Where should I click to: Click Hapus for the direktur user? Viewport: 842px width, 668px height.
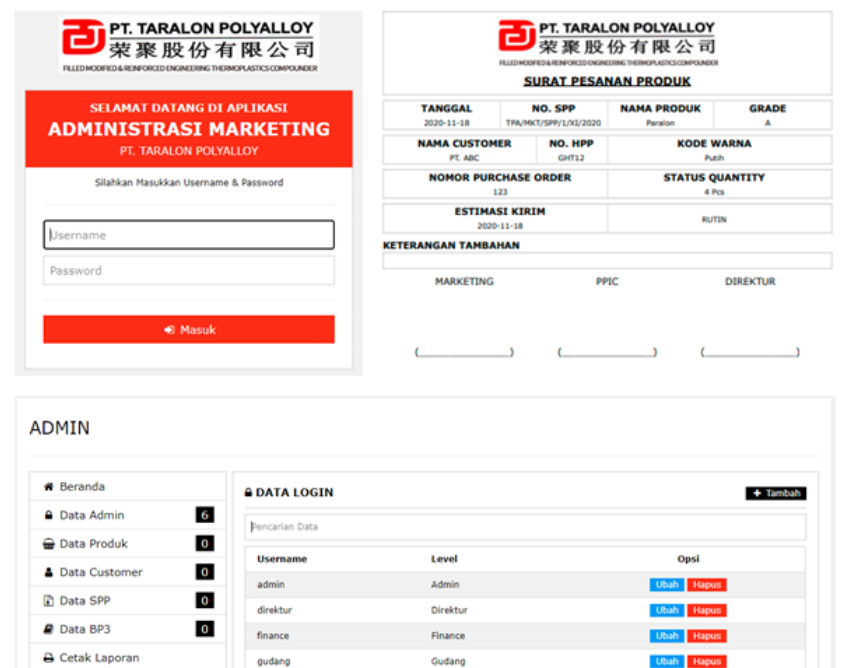point(707,610)
